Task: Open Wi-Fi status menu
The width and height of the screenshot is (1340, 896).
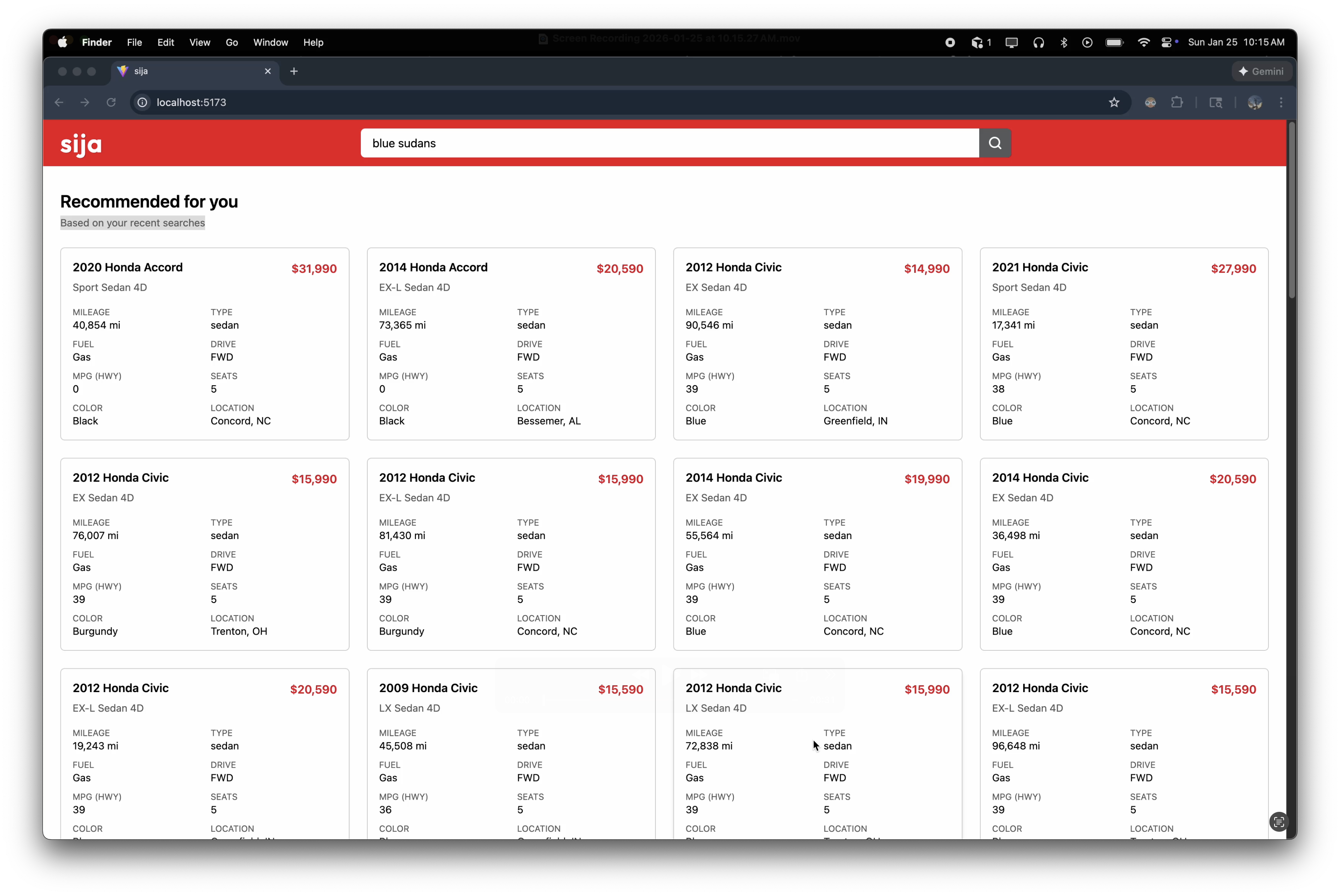Action: [x=1143, y=42]
